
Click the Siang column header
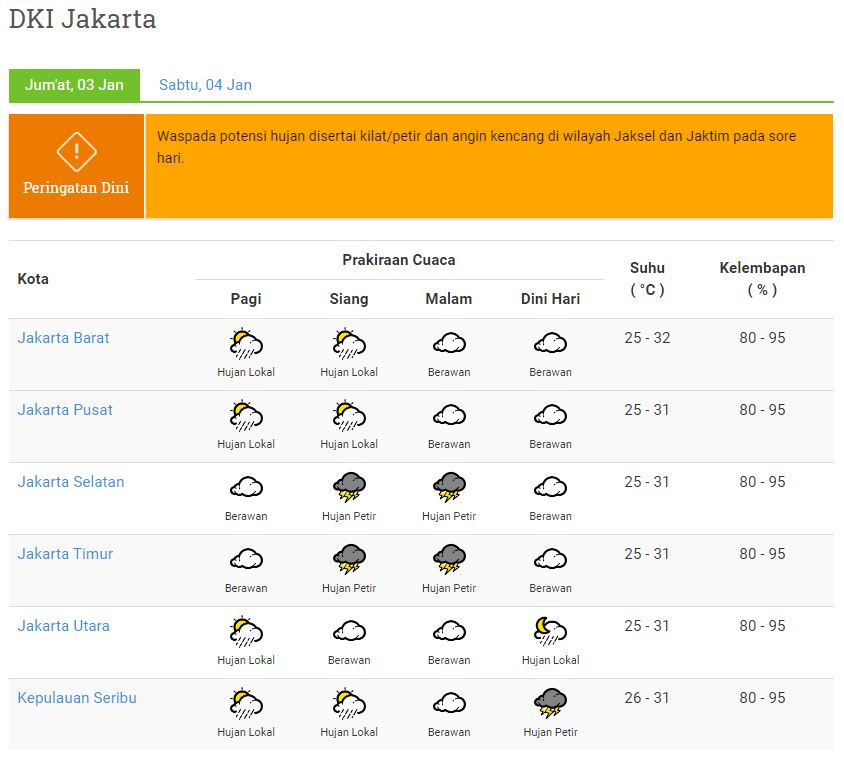[x=349, y=299]
